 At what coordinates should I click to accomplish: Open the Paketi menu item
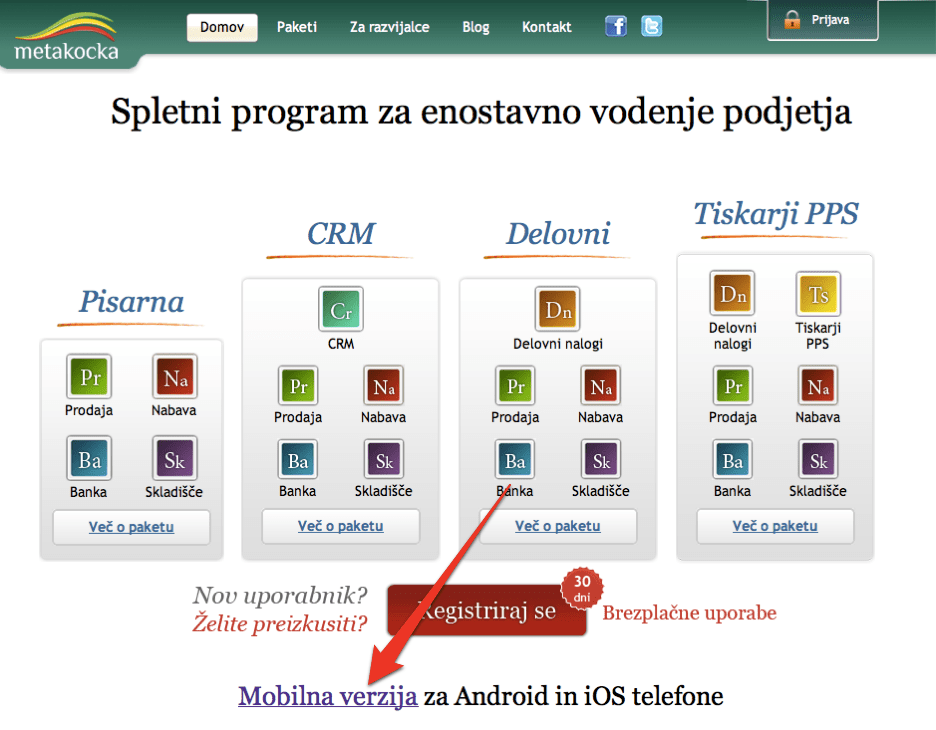(x=297, y=27)
